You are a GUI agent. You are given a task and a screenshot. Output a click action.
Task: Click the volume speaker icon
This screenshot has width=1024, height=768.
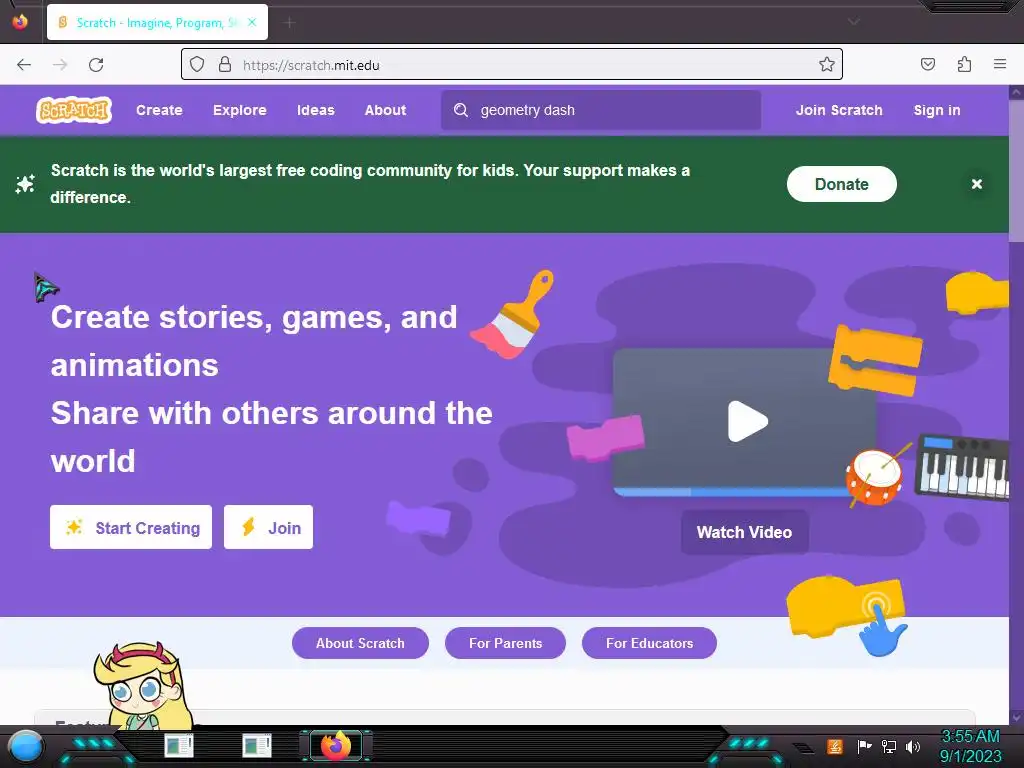[913, 746]
